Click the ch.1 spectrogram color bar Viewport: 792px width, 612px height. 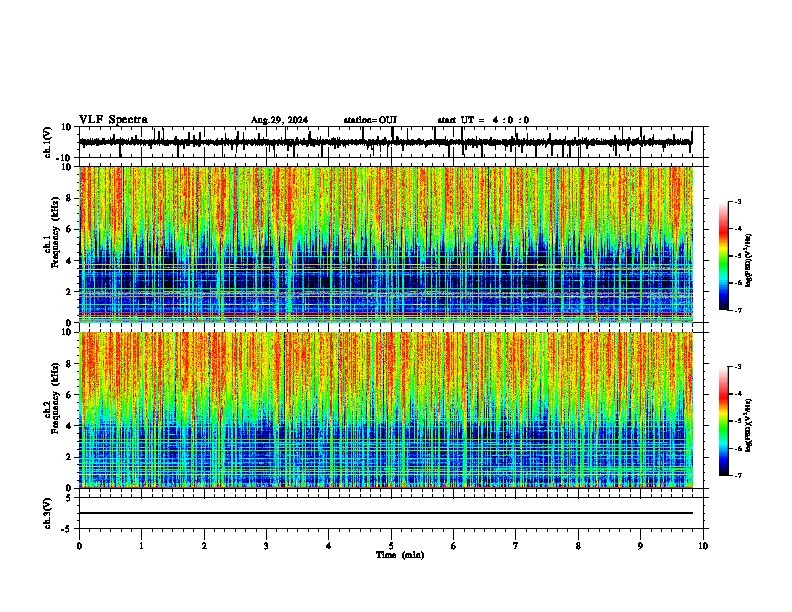(x=724, y=256)
